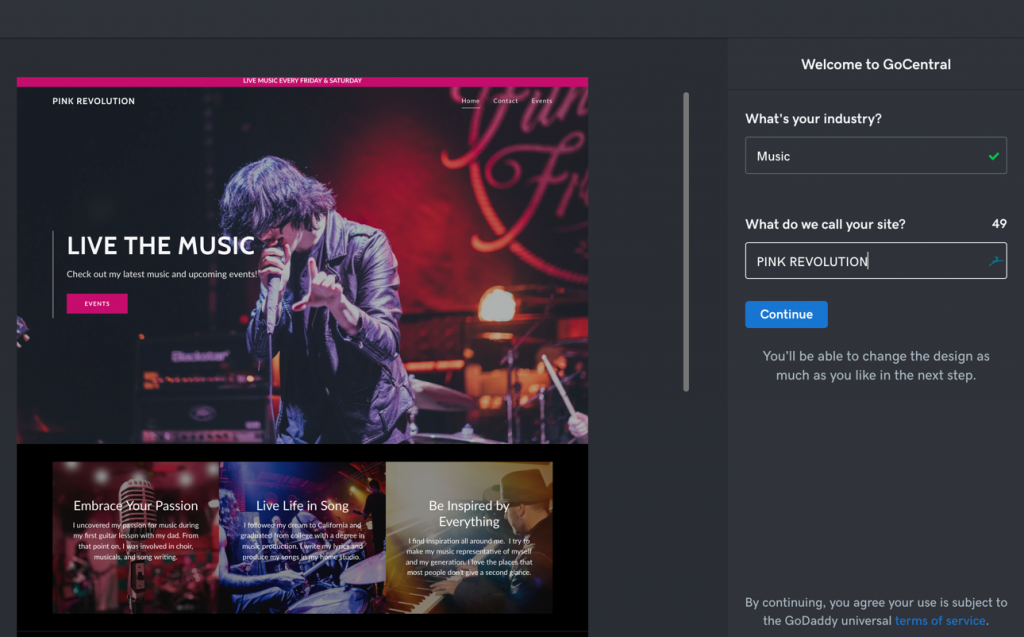Go to Contact in the preview navigation
Image resolution: width=1024 pixels, height=637 pixels.
coord(506,101)
